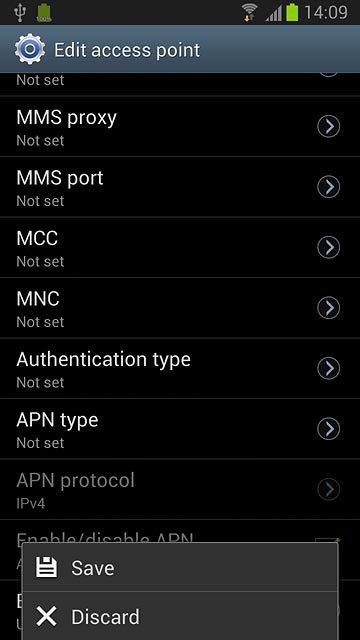The image size is (360, 640).
Task: Expand the MCC setting arrow
Action: pos(329,247)
